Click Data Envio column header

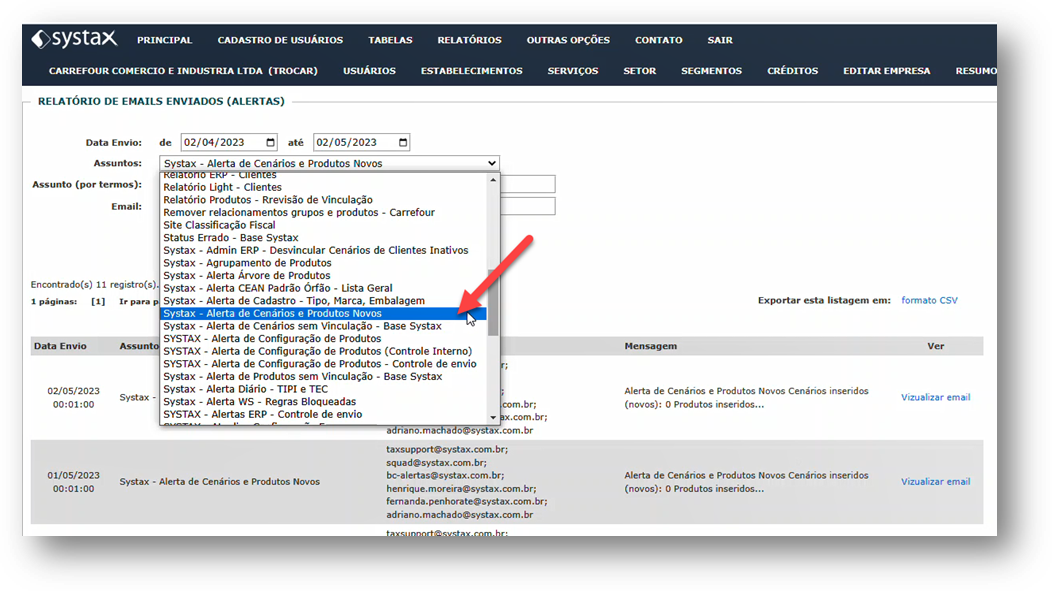60,346
